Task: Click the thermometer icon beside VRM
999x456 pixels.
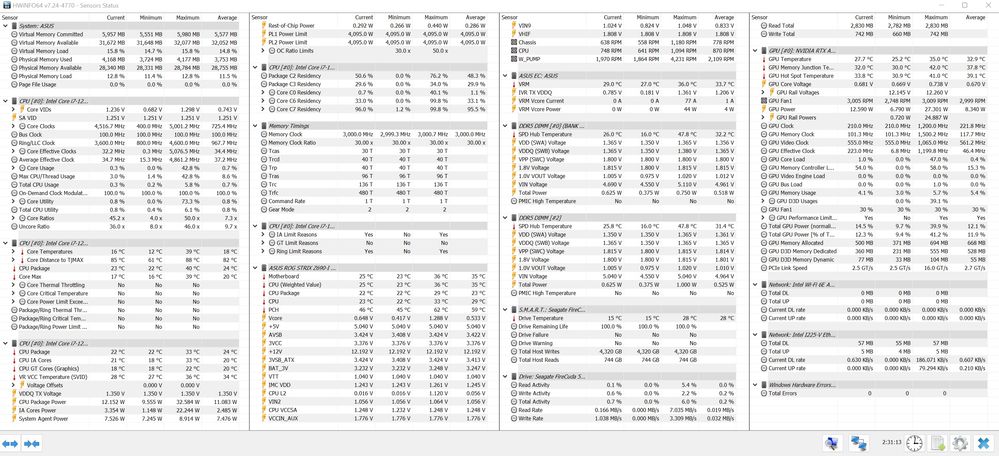Action: pos(514,83)
